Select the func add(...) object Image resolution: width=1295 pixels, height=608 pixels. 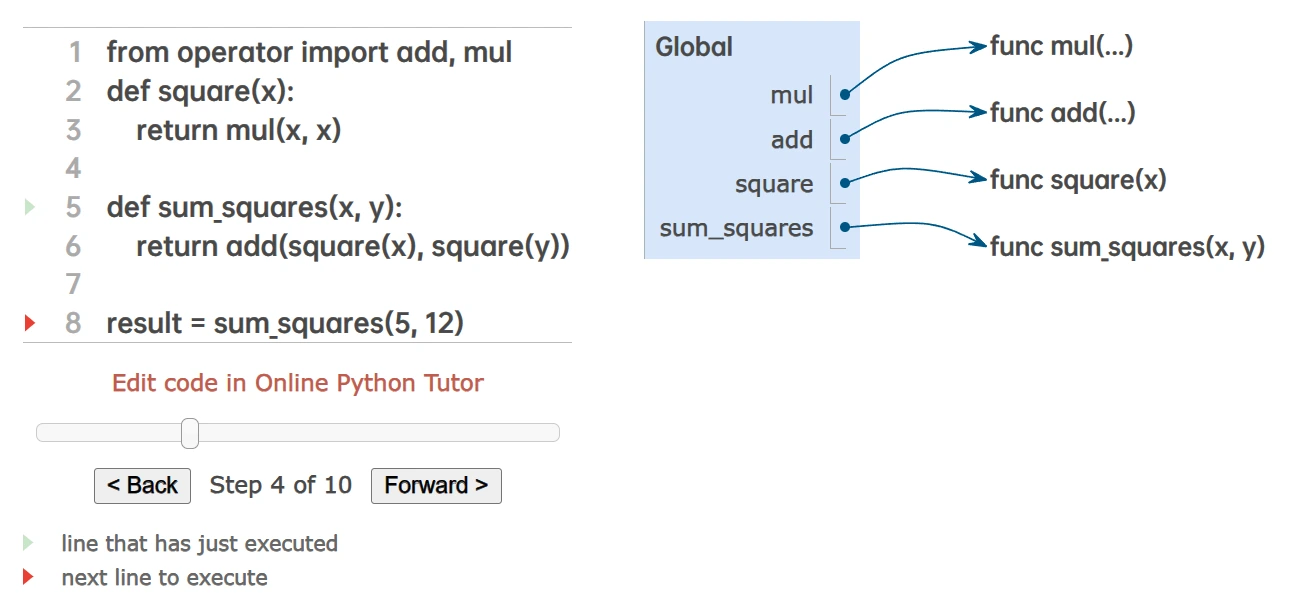pyautogui.click(x=1062, y=113)
